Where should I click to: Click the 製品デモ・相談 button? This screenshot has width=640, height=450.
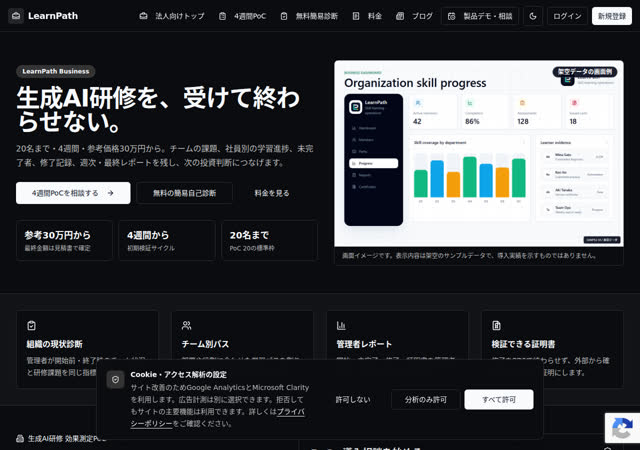tap(480, 16)
